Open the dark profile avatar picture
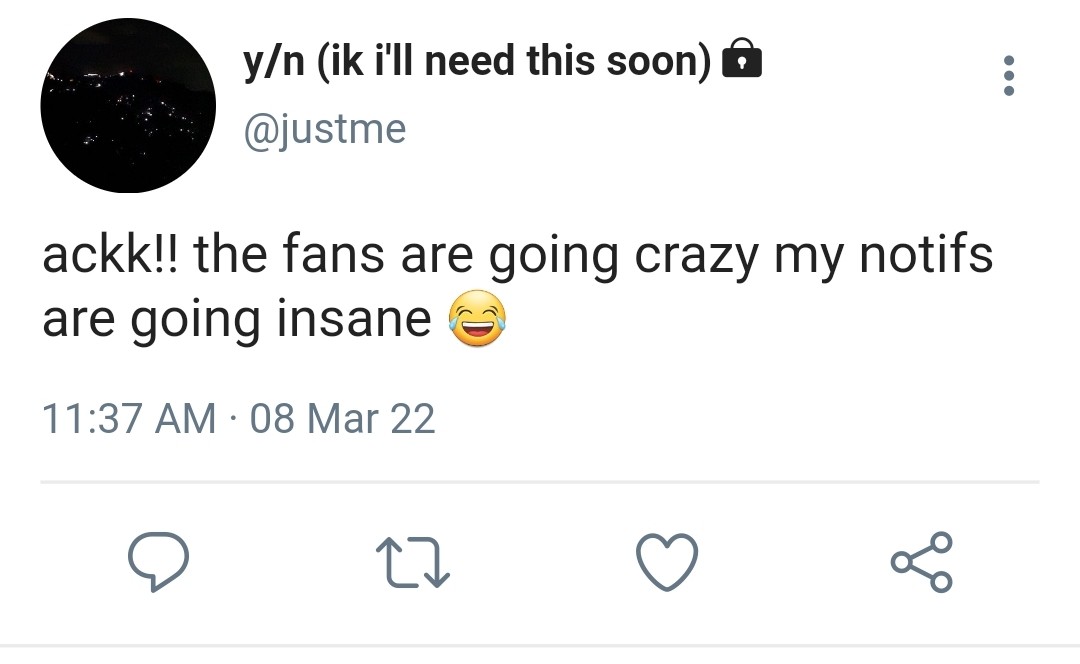The image size is (1080, 664). 127,105
